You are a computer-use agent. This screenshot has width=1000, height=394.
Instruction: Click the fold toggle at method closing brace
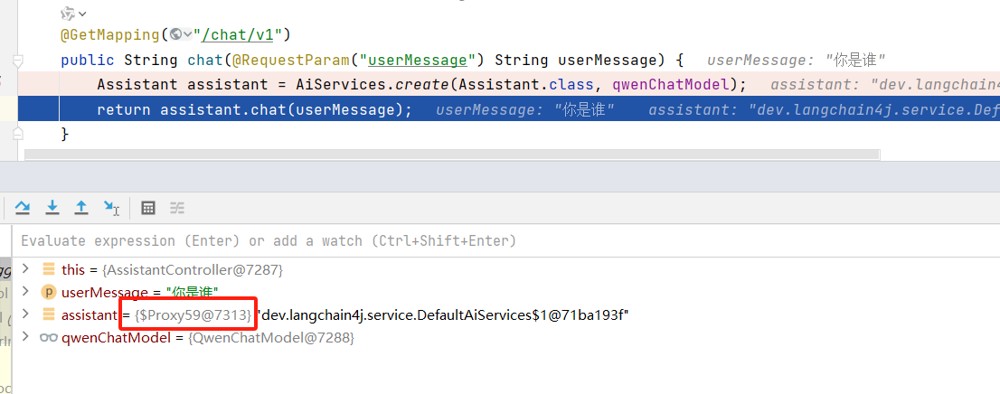pyautogui.click(x=18, y=134)
